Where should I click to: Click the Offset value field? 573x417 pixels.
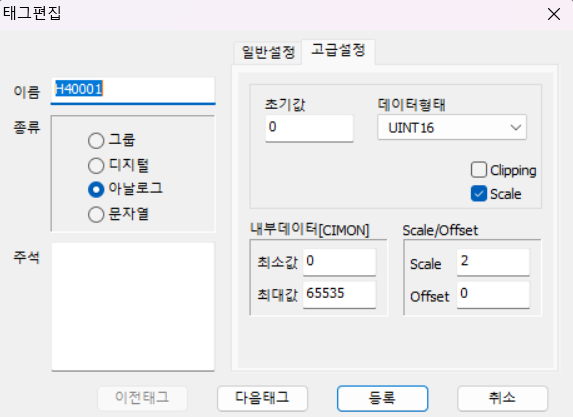[x=493, y=294]
